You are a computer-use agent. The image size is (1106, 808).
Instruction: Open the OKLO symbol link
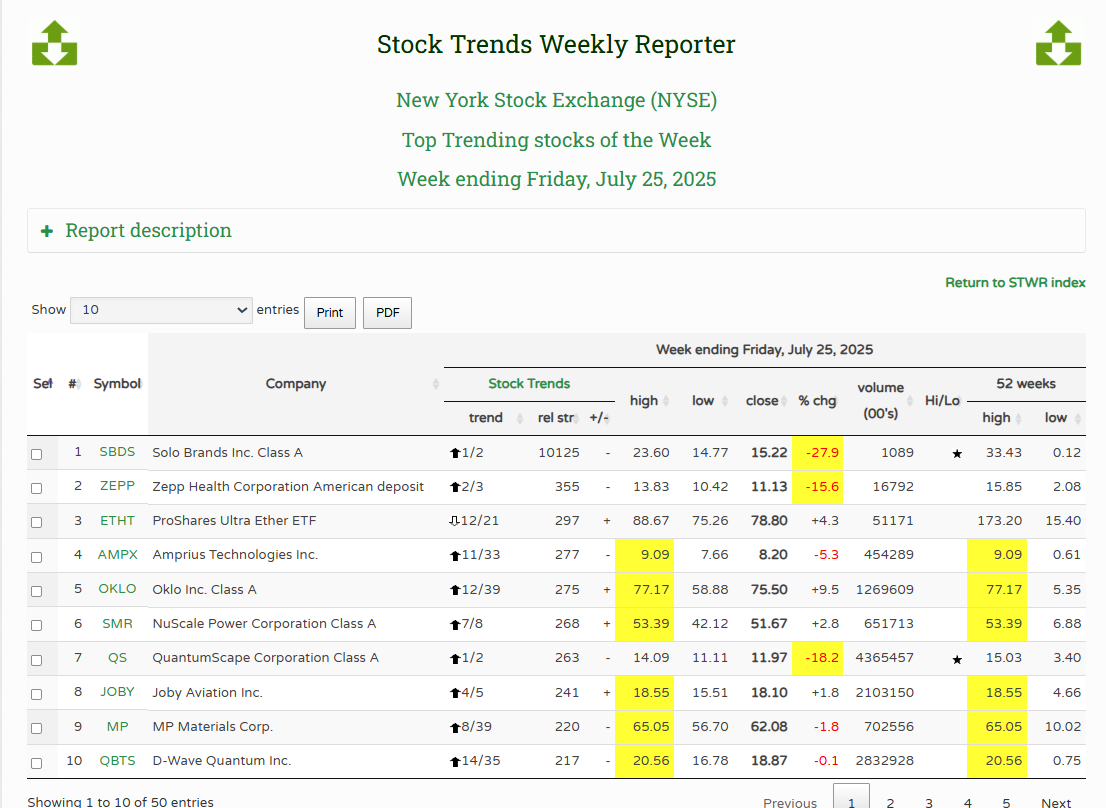[117, 589]
